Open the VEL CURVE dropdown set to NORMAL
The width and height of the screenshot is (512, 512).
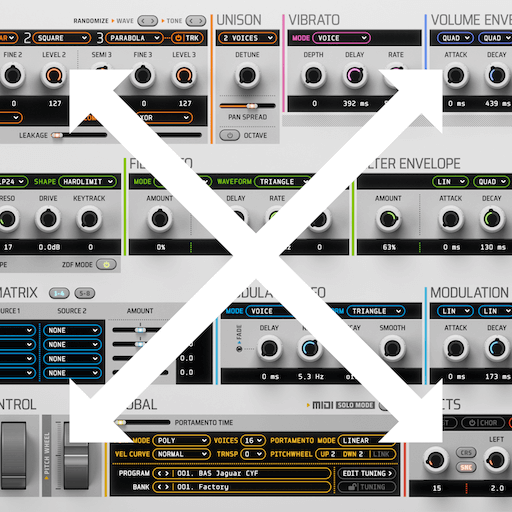(181, 454)
